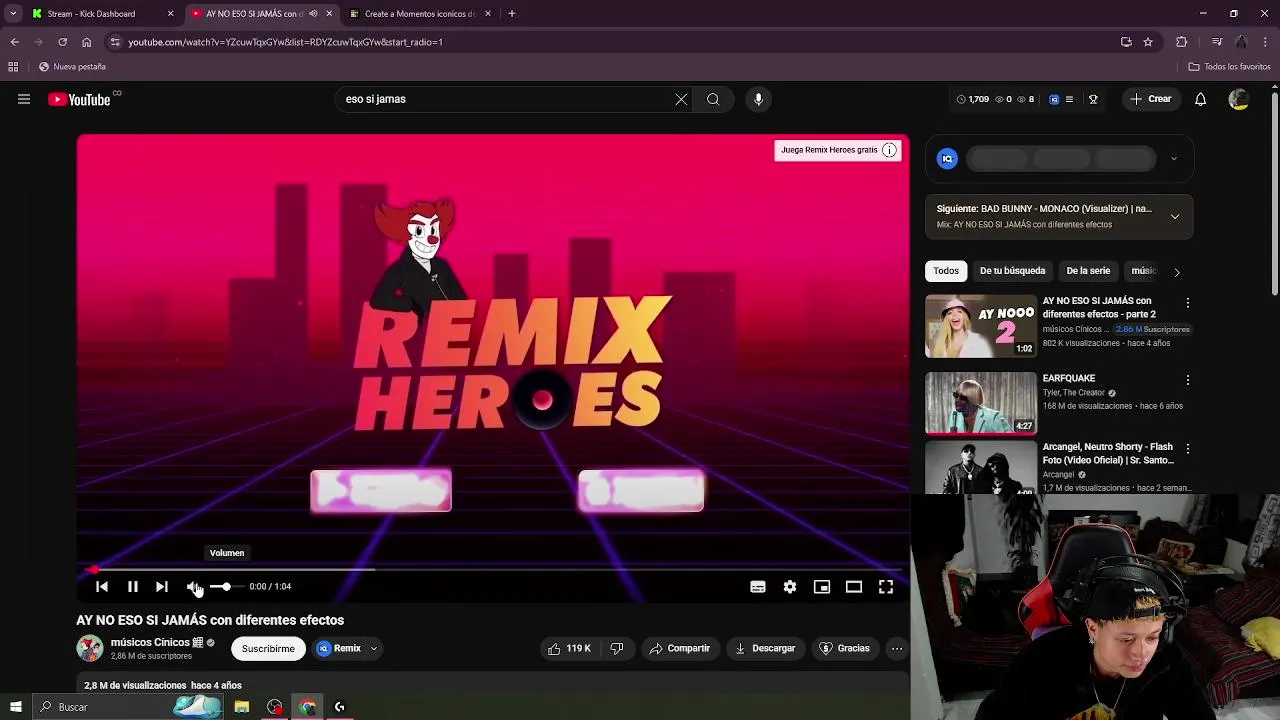This screenshot has height=720, width=1280.
Task: Open the notifications bell
Action: pyautogui.click(x=1200, y=99)
